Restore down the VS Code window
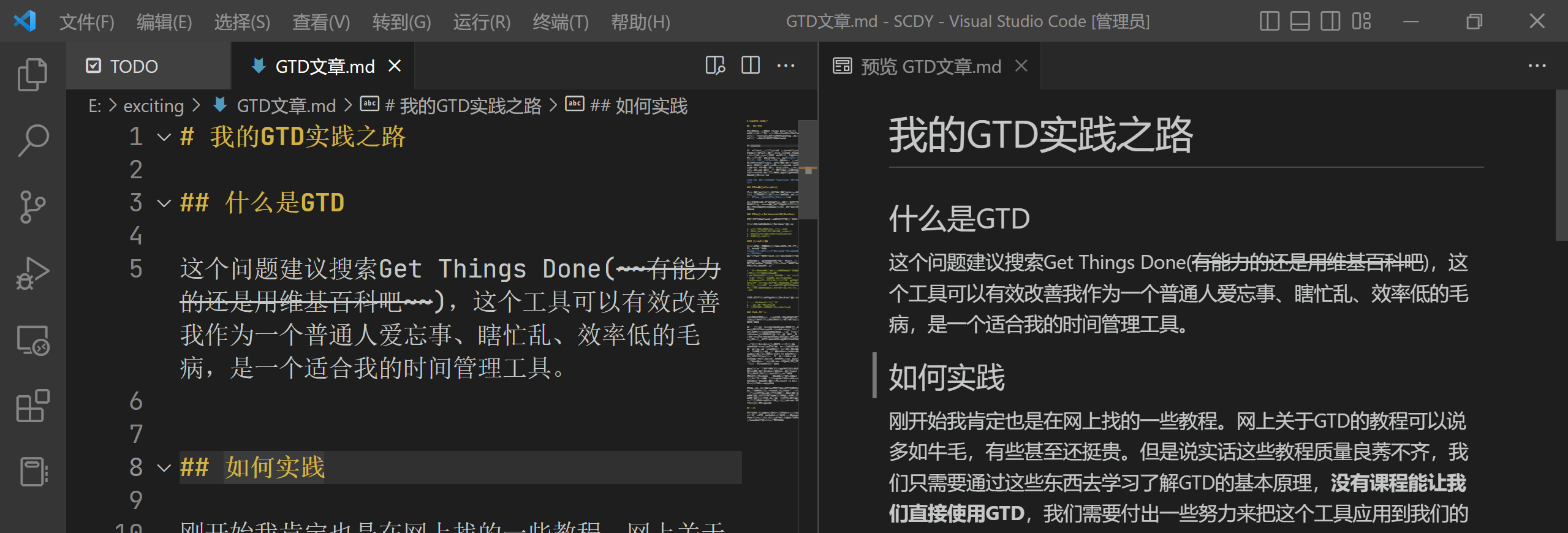 point(1474,21)
